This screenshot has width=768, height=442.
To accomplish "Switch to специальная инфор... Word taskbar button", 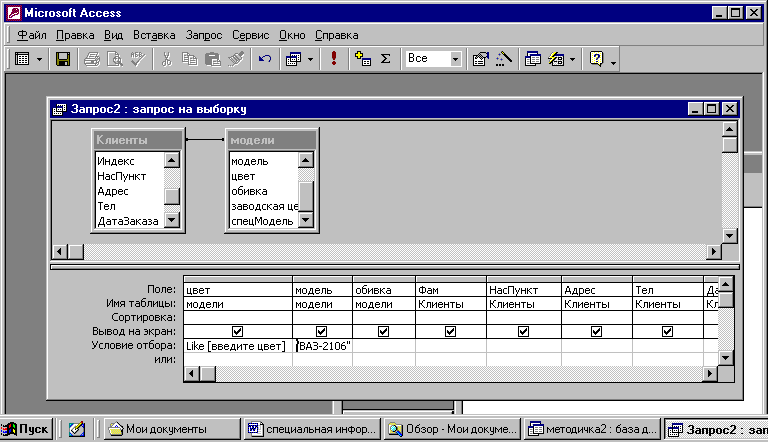I will [313, 429].
